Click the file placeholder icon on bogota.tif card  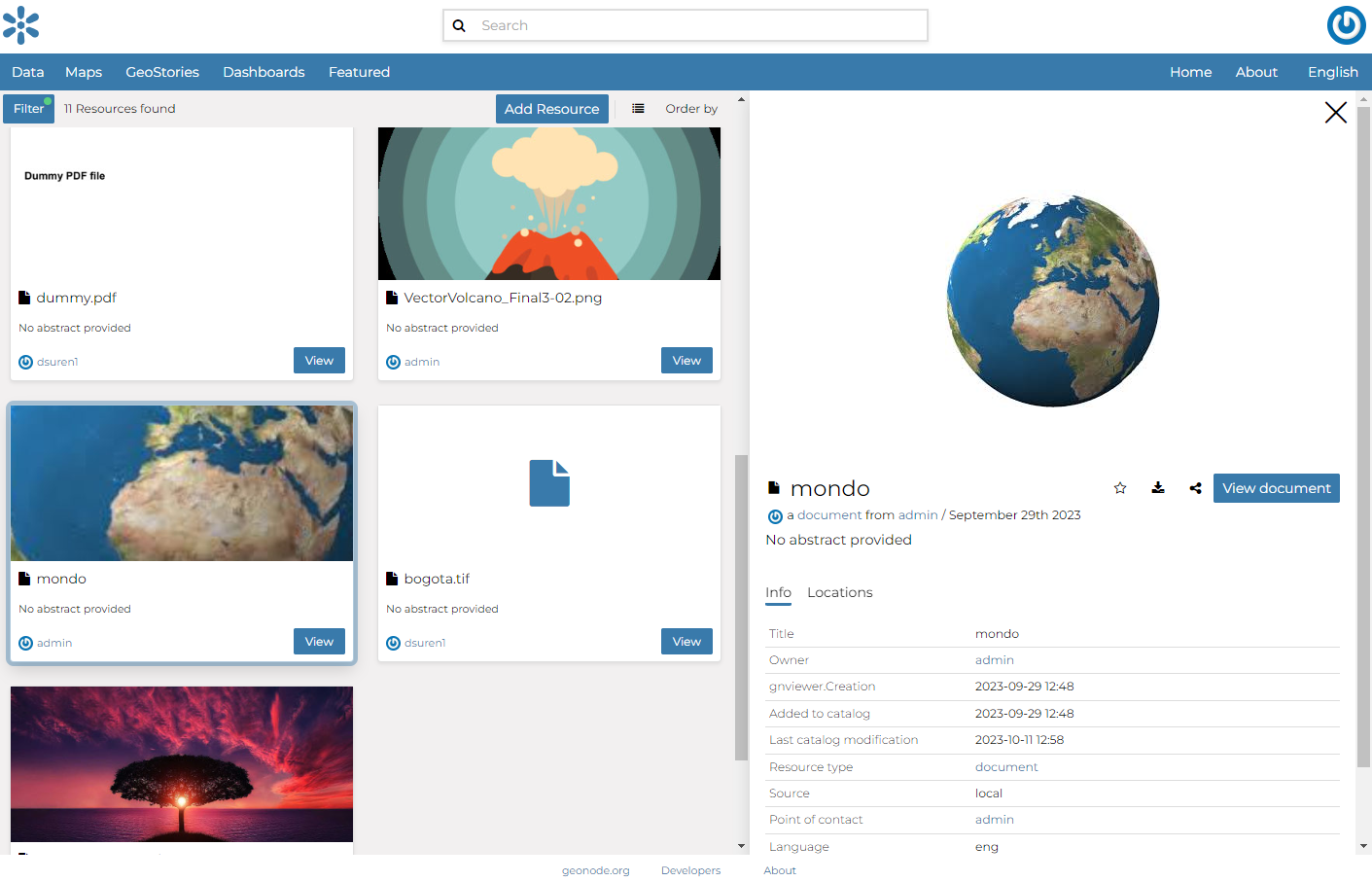coord(548,483)
